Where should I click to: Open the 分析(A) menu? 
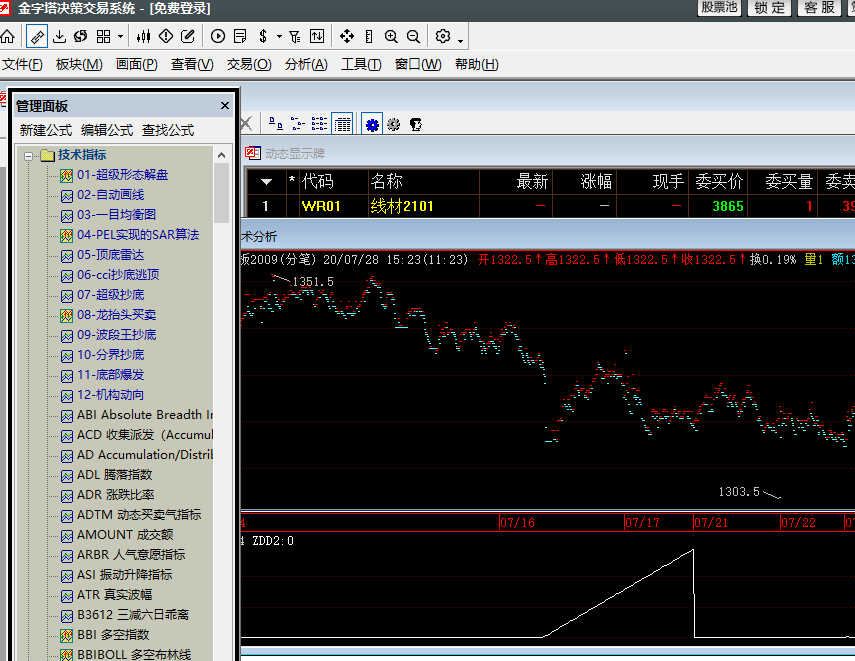click(x=306, y=65)
